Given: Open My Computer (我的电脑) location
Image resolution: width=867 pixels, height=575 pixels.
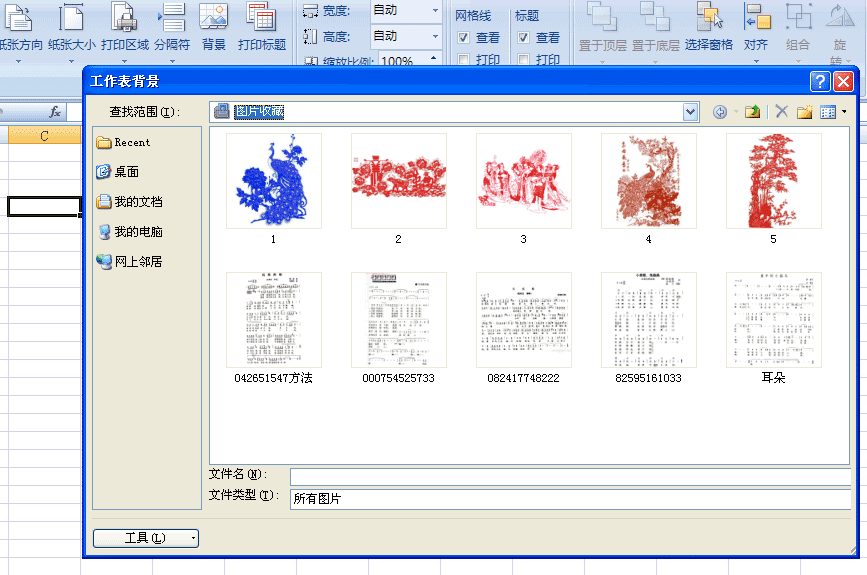Looking at the screenshot, I should tap(129, 232).
